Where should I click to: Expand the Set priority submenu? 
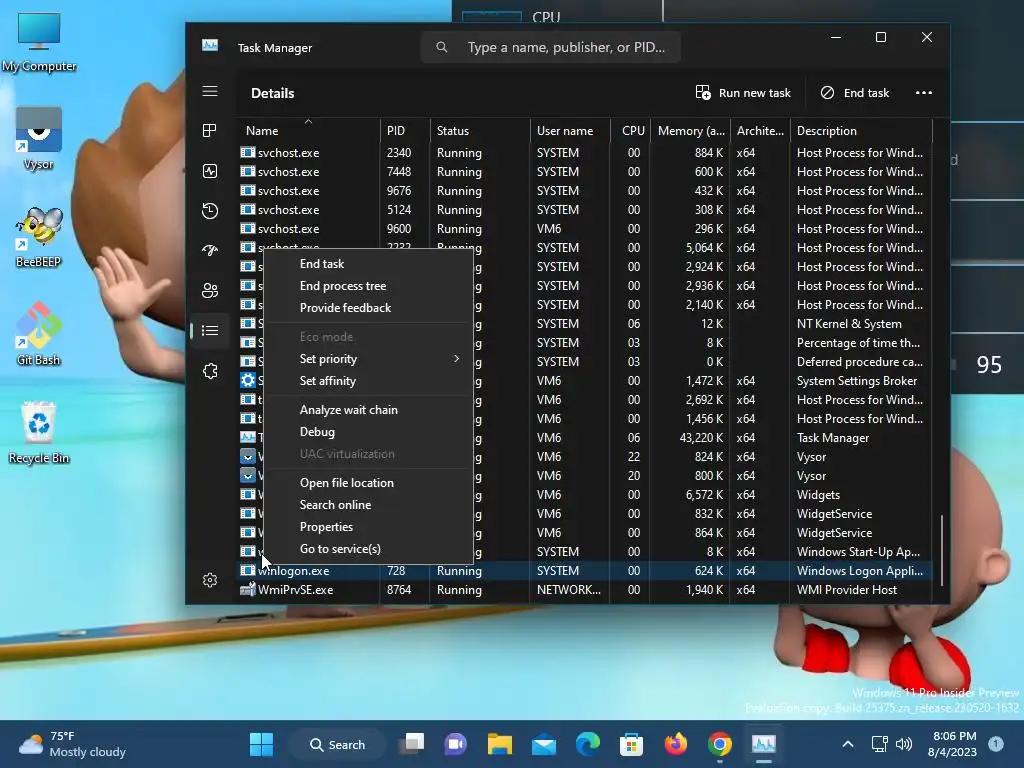(369, 359)
